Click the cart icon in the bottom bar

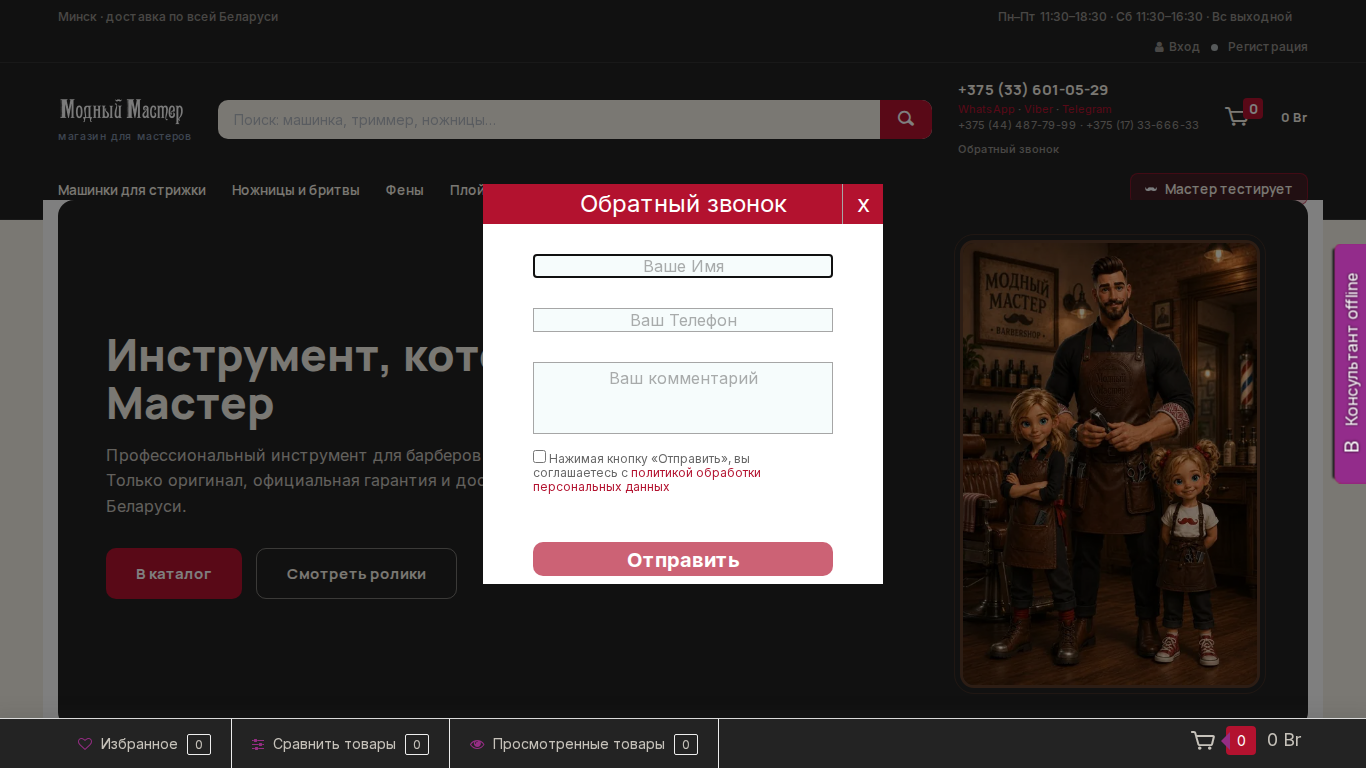(x=1203, y=741)
